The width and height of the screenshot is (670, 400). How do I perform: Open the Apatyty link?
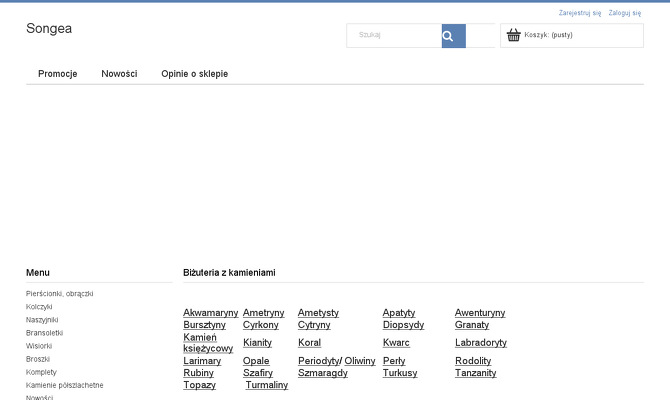399,313
